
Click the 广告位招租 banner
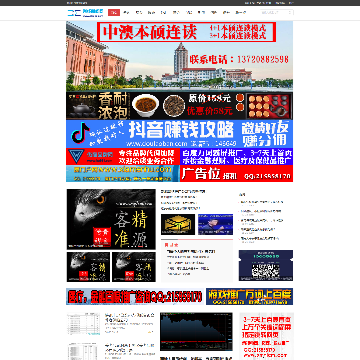point(237,173)
